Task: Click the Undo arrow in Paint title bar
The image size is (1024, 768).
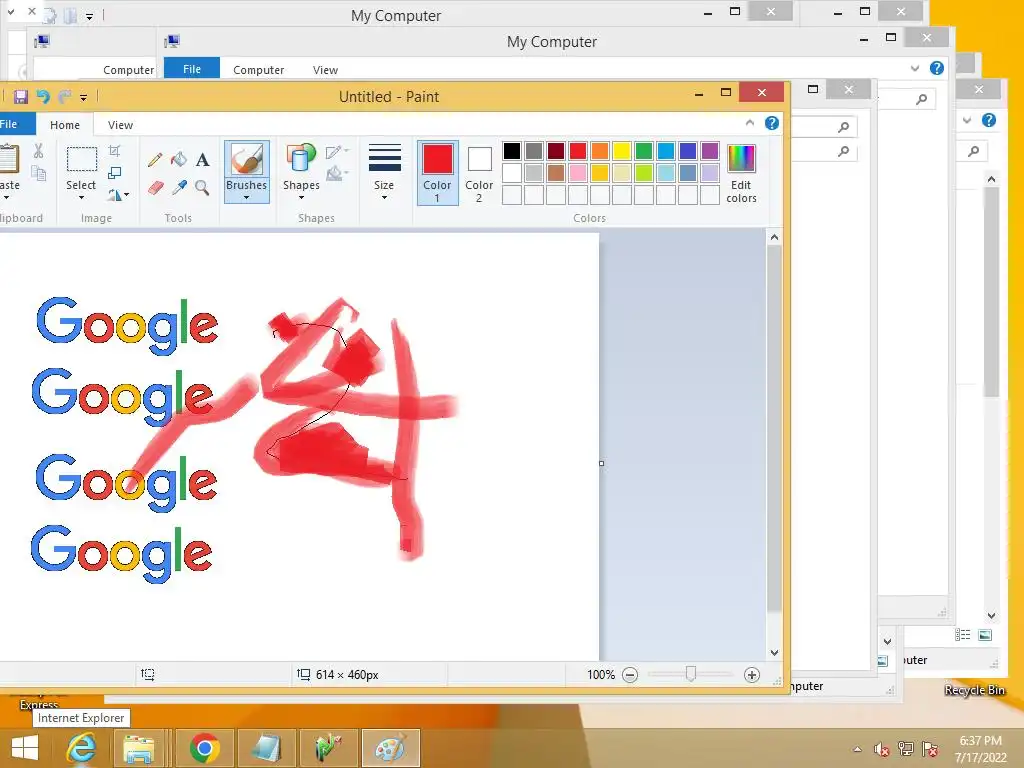Action: (x=43, y=97)
